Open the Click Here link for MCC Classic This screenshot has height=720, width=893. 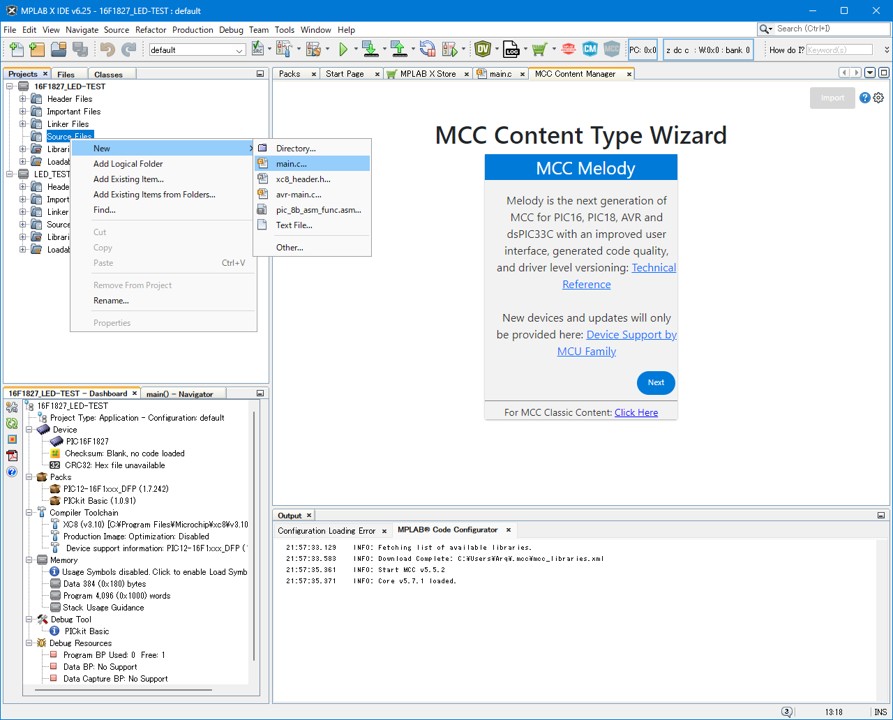tap(636, 412)
